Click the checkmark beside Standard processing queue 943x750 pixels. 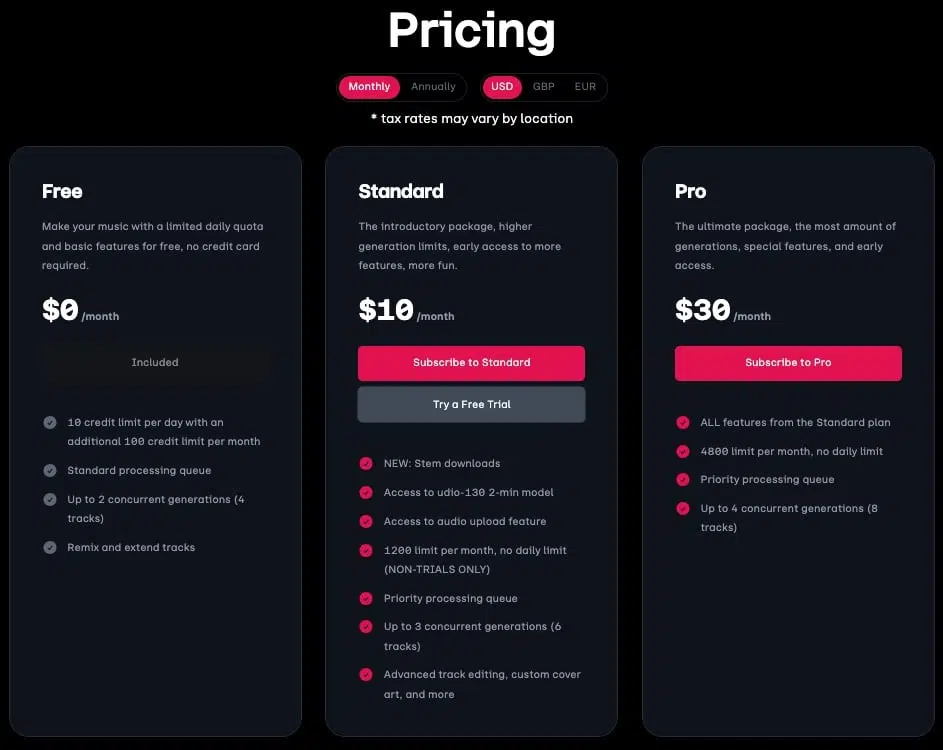(x=50, y=470)
